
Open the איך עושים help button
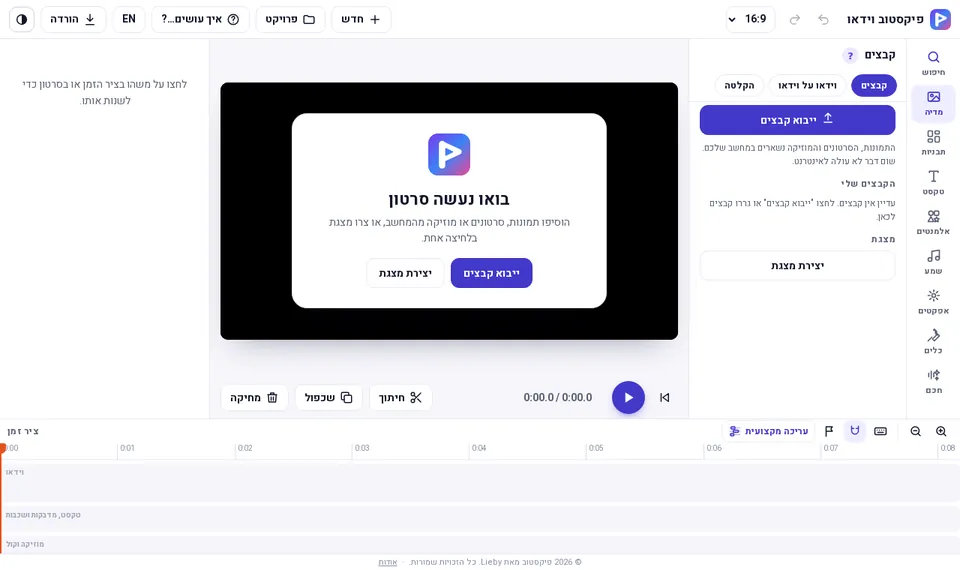[200, 20]
